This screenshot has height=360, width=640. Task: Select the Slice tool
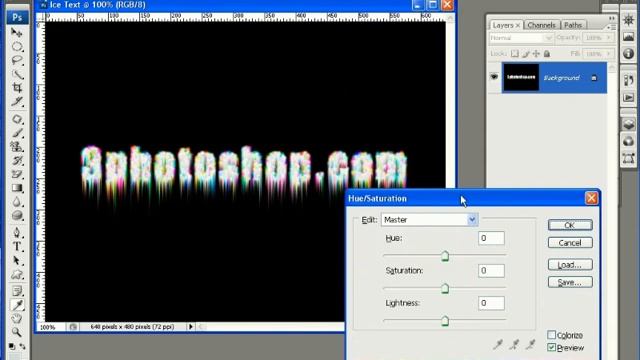(17, 102)
